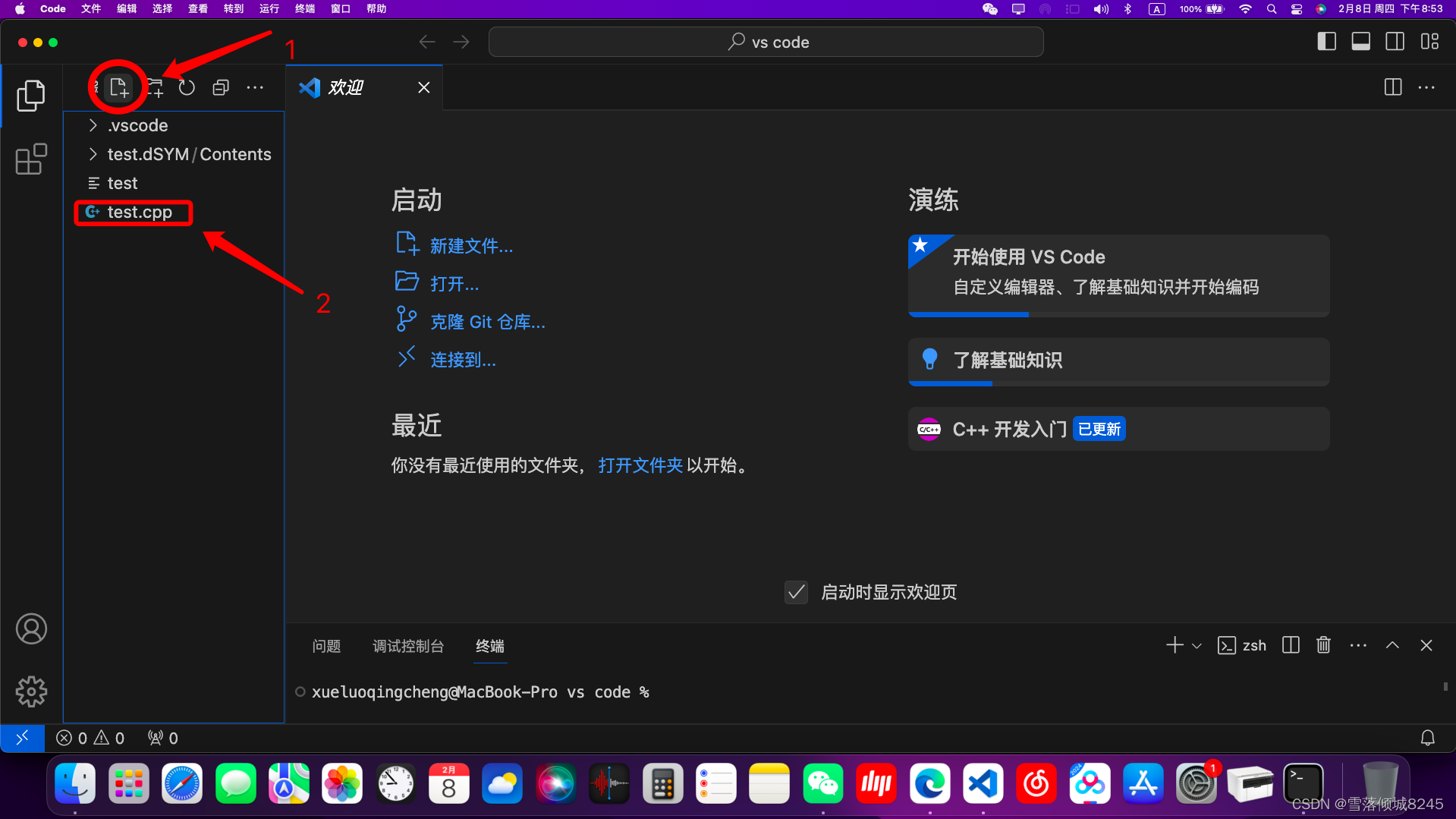The width and height of the screenshot is (1456, 819).
Task: Open the 运行 menu
Action: [x=269, y=8]
